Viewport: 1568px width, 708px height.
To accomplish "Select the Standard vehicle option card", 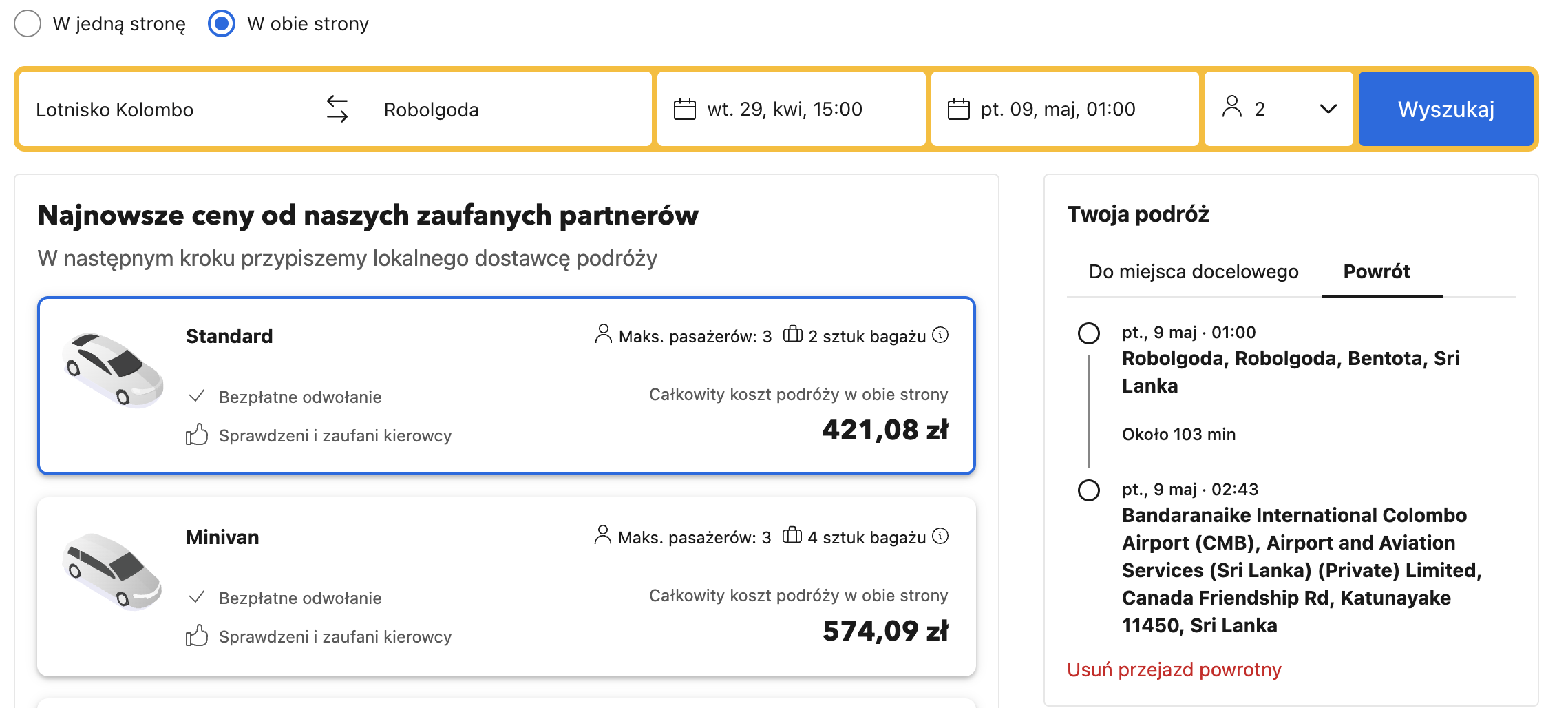I will coord(506,386).
